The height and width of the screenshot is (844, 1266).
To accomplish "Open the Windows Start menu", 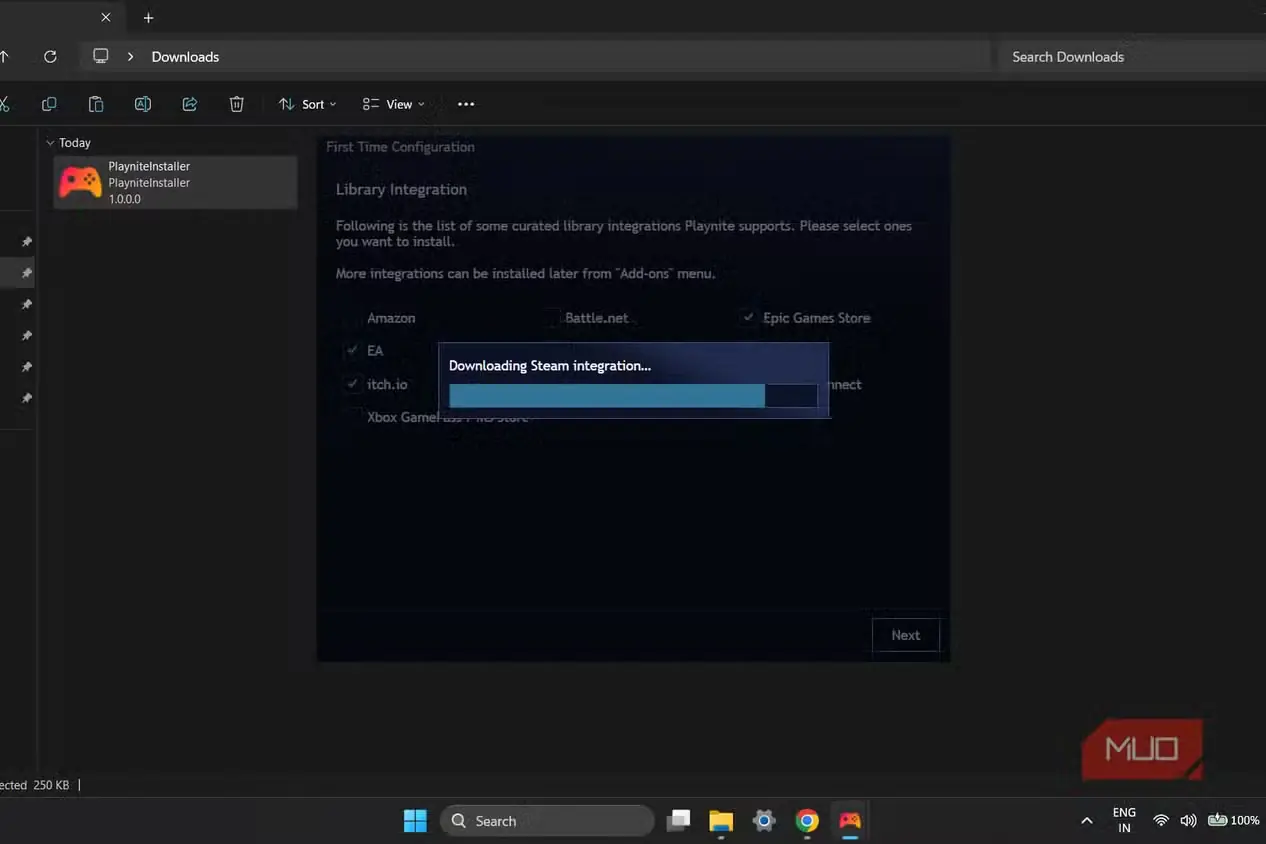I will [x=415, y=821].
